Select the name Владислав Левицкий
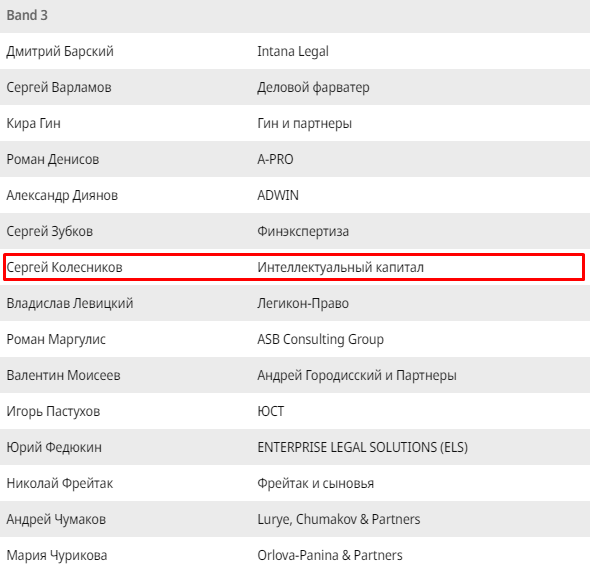 click(x=70, y=303)
